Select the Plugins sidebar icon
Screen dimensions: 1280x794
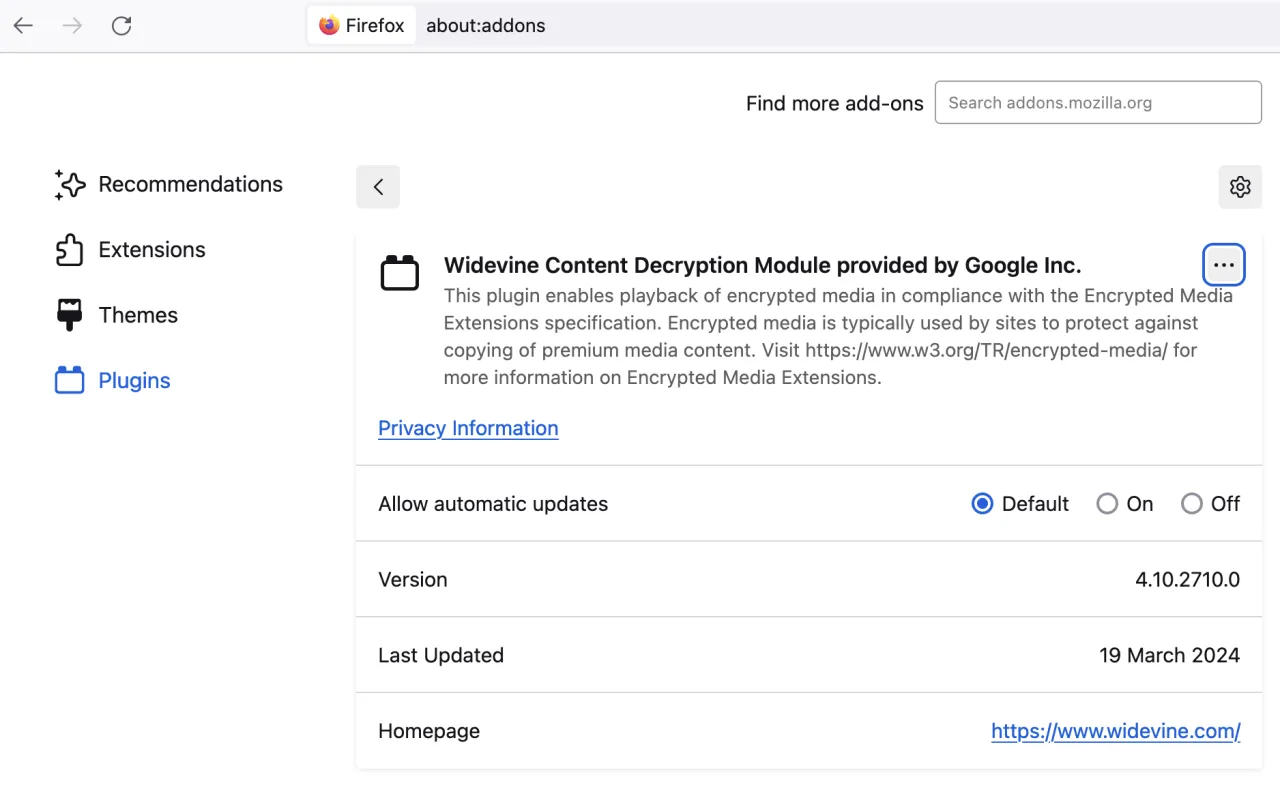click(x=69, y=380)
